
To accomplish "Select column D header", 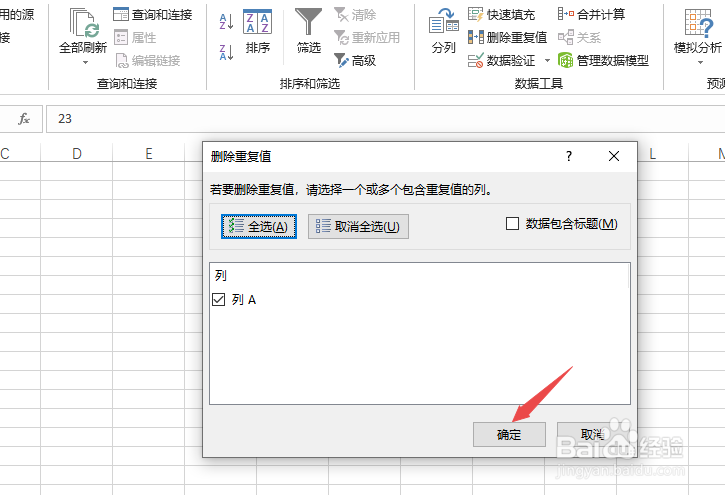I will coord(77,153).
